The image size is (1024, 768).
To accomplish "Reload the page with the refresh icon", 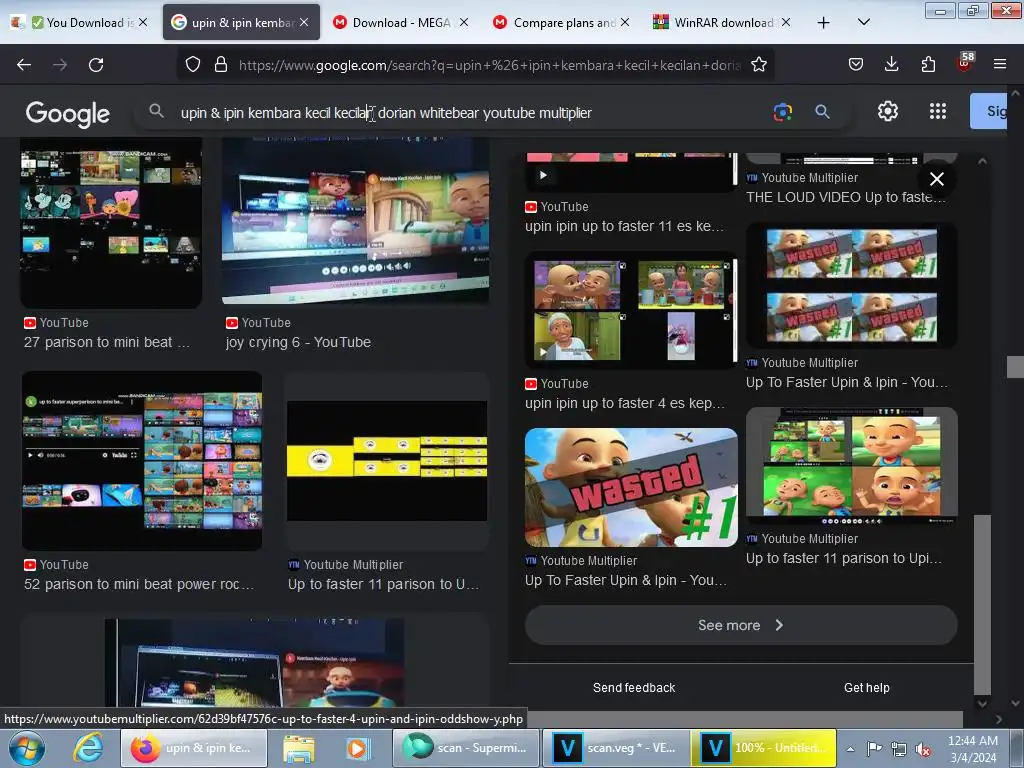I will (96, 65).
